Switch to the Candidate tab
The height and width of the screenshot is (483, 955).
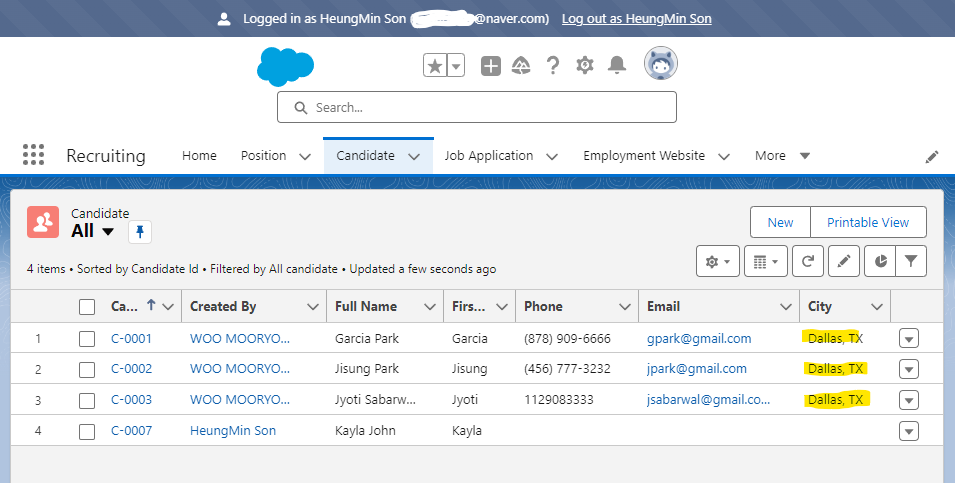[x=365, y=156]
